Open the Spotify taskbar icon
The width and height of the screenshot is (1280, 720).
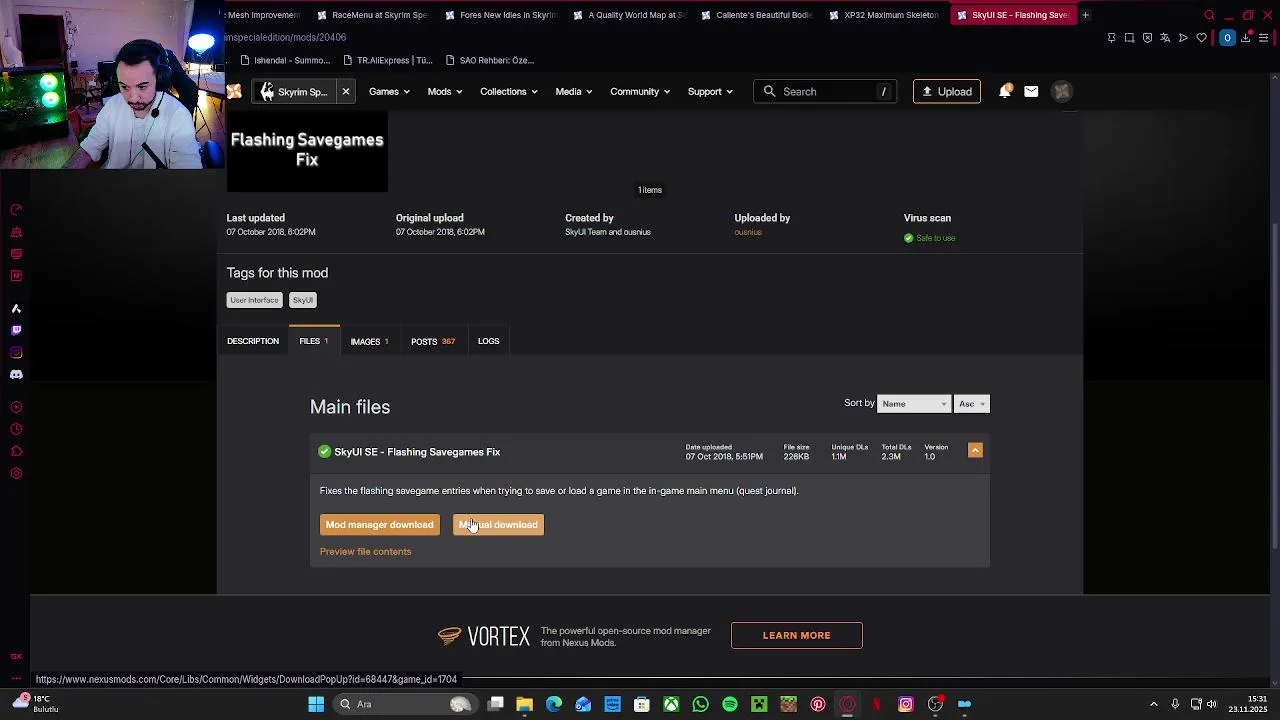pos(730,704)
